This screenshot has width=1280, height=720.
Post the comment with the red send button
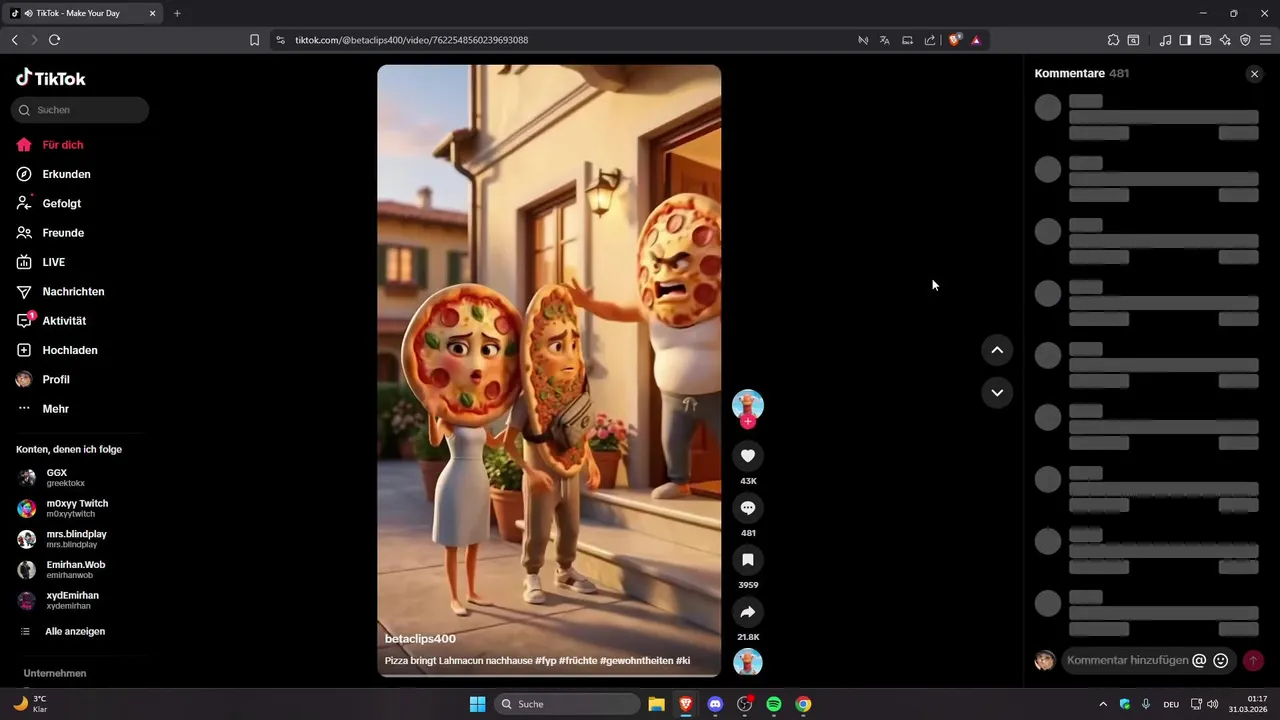(x=1253, y=661)
